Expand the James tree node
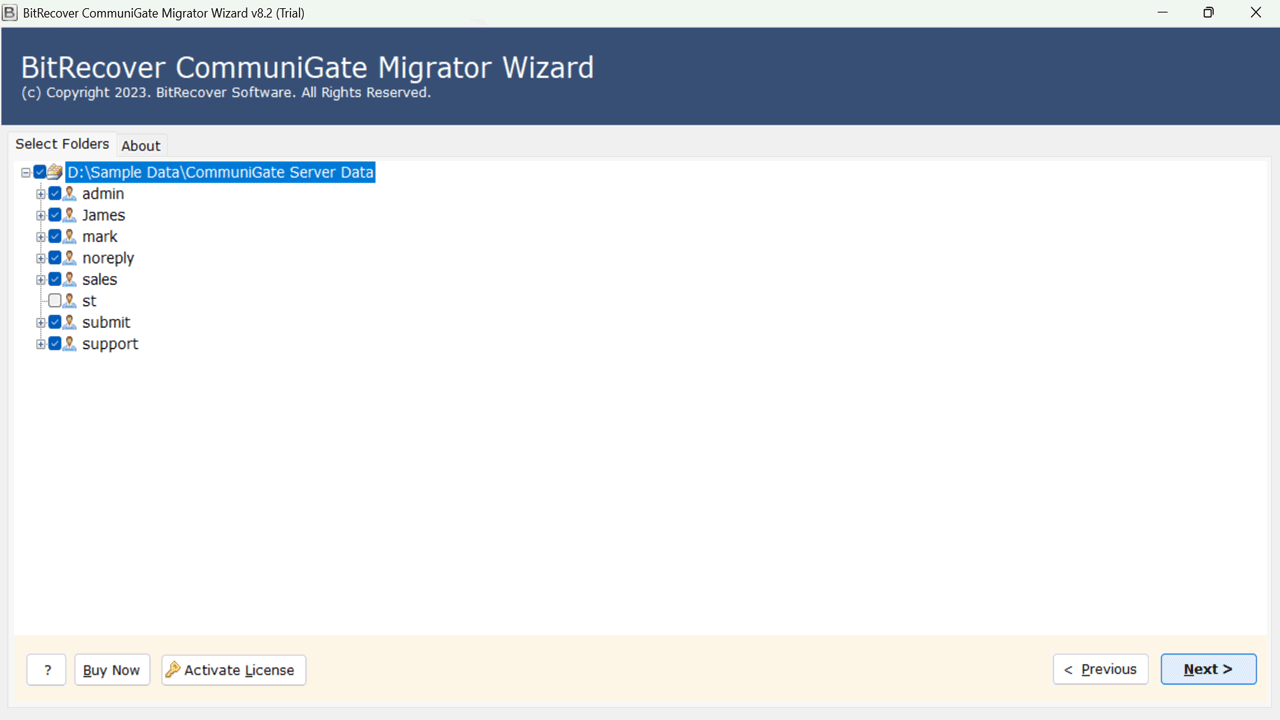1280x720 pixels. point(41,215)
